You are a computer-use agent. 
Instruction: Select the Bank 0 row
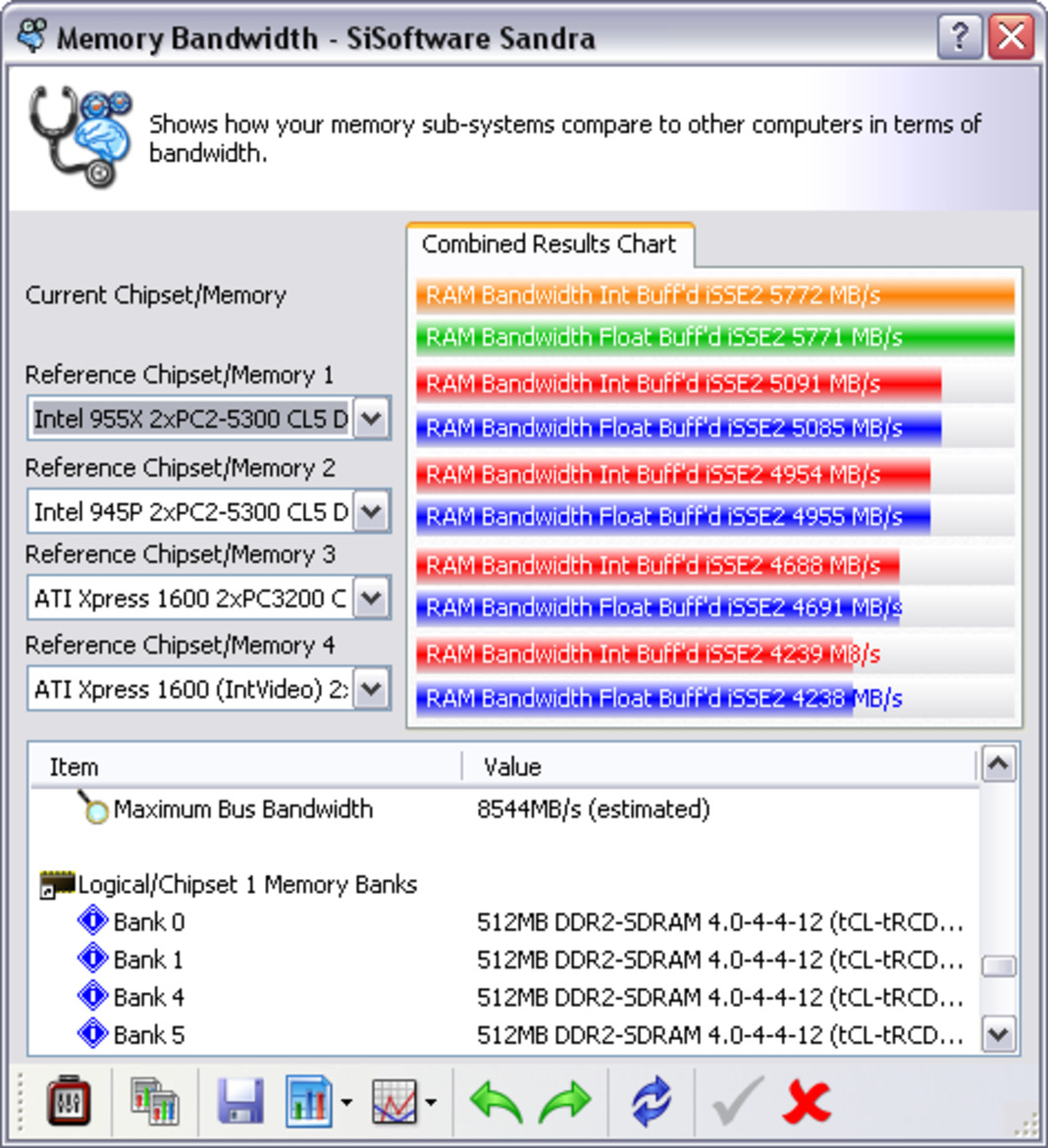coord(504,921)
